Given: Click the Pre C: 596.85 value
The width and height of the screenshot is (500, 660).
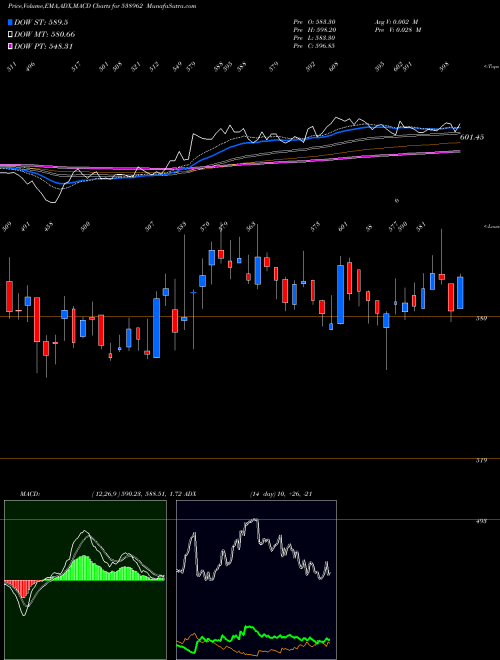Looking at the screenshot, I should [314, 46].
